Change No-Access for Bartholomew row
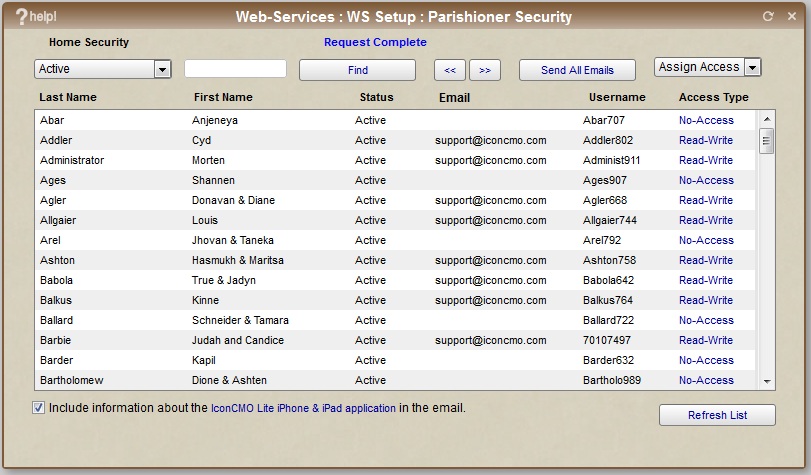The image size is (811, 475). pyautogui.click(x=706, y=380)
